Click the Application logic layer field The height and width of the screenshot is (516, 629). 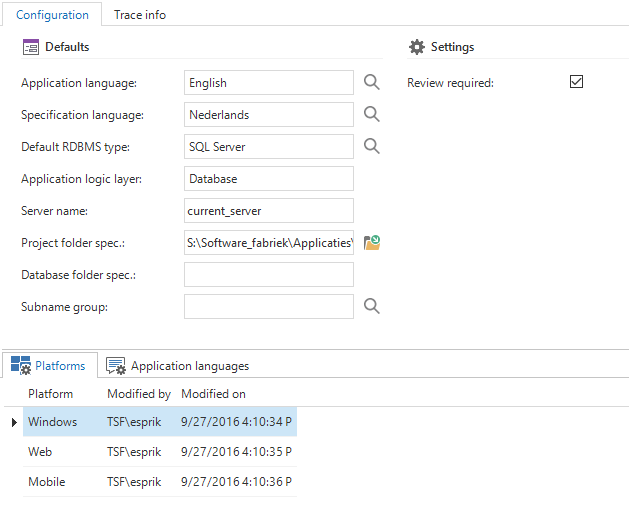(x=269, y=179)
